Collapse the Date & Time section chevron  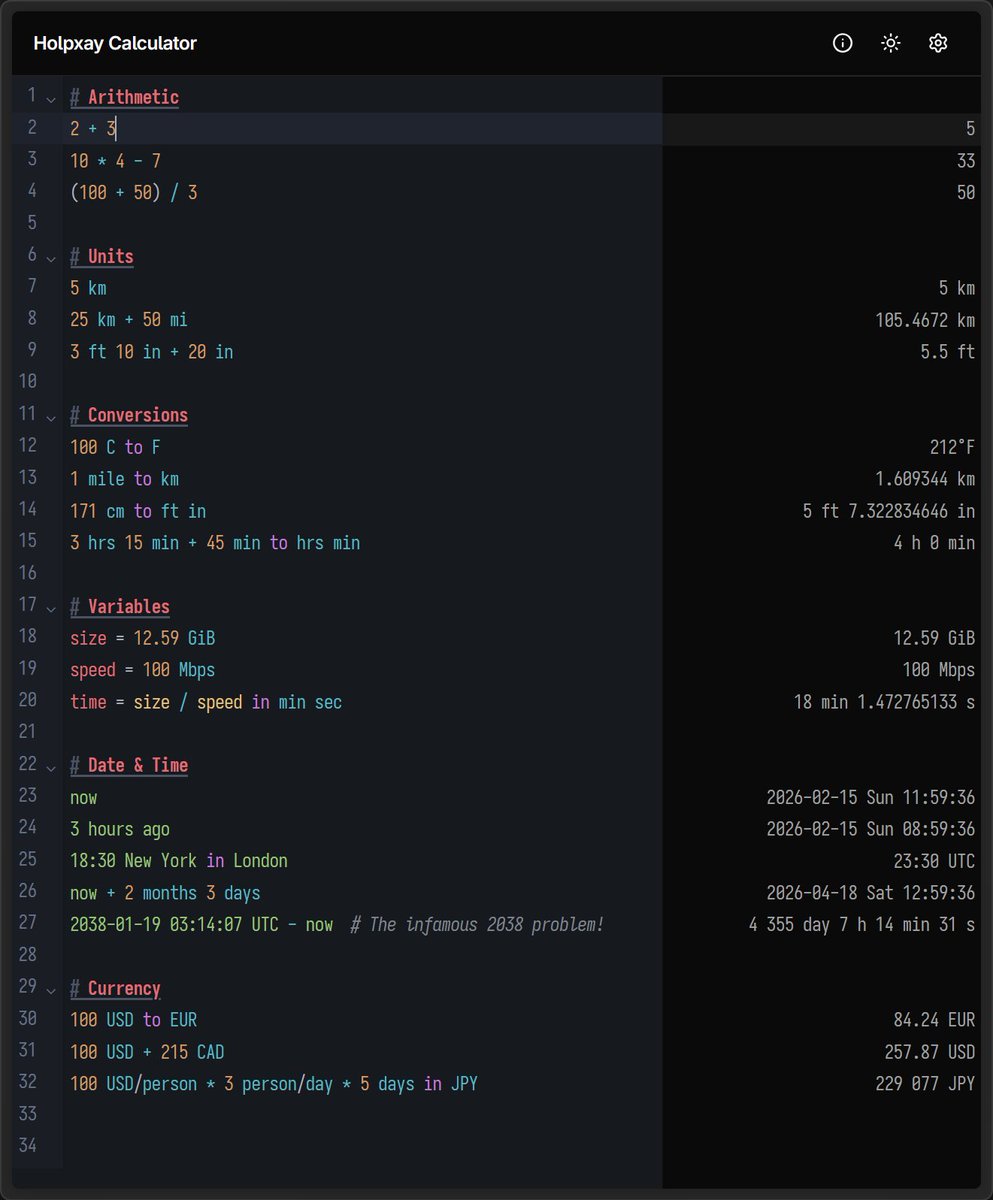[x=51, y=767]
